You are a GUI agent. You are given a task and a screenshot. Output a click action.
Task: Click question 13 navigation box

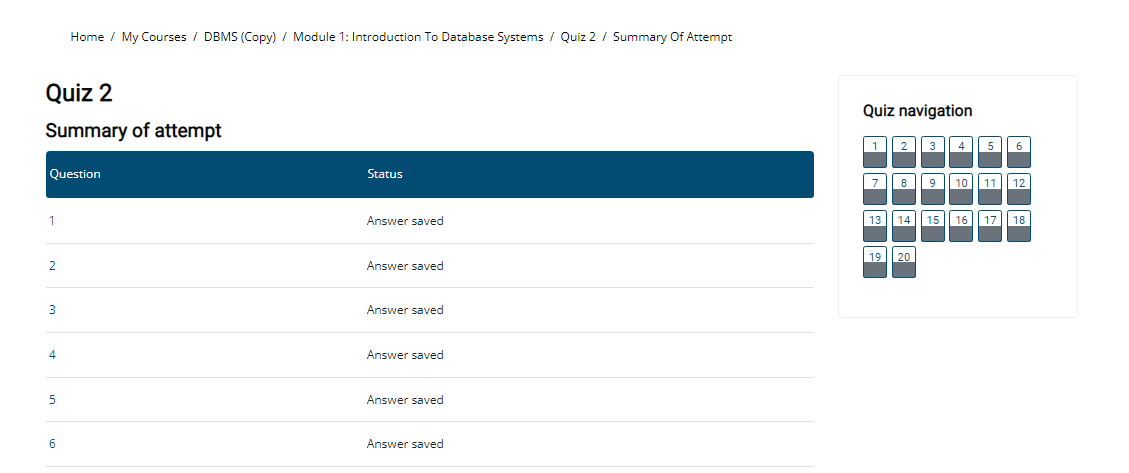click(x=875, y=225)
